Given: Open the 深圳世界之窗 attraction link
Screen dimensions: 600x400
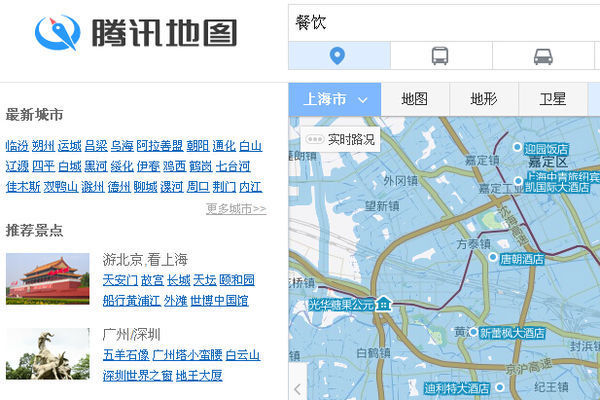Looking at the screenshot, I should pyautogui.click(x=138, y=376).
